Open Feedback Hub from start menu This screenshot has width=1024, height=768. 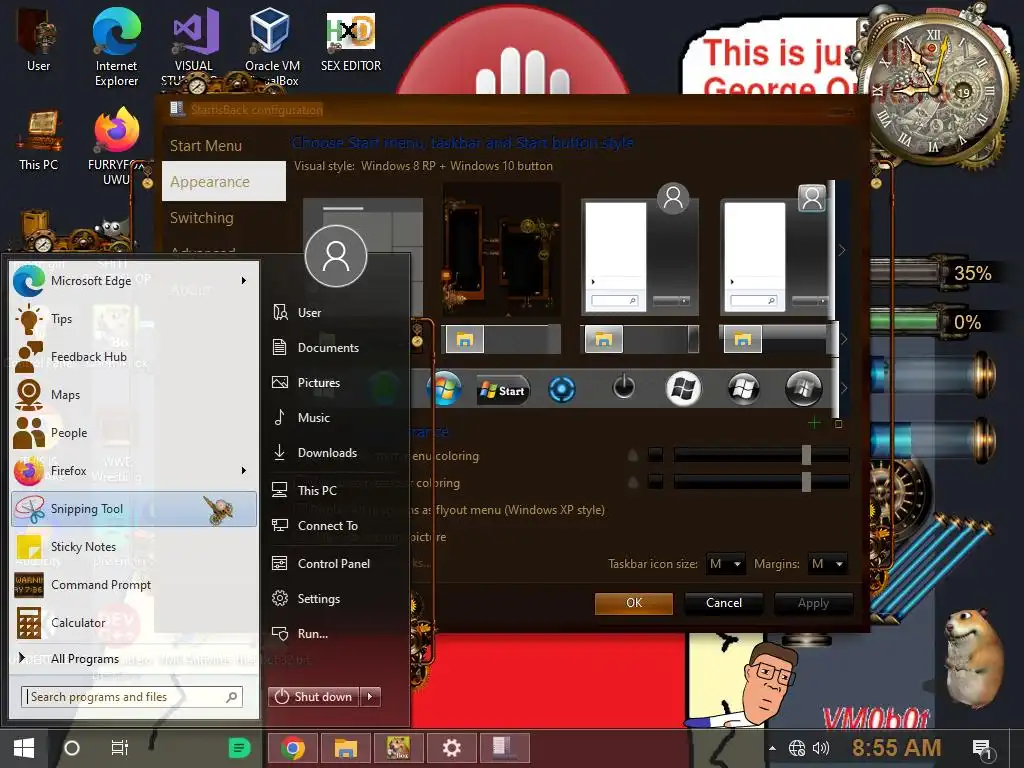coord(135,357)
